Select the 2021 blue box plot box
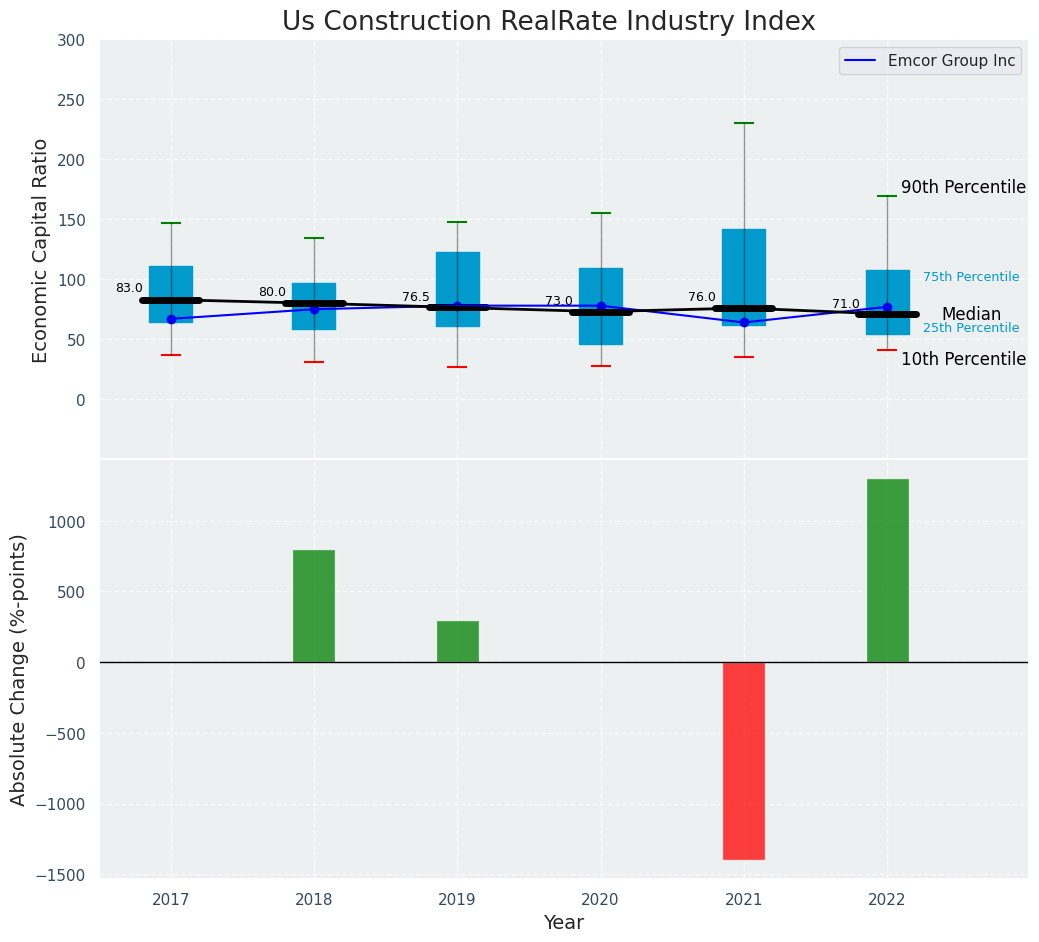1039x942 pixels. [x=744, y=278]
